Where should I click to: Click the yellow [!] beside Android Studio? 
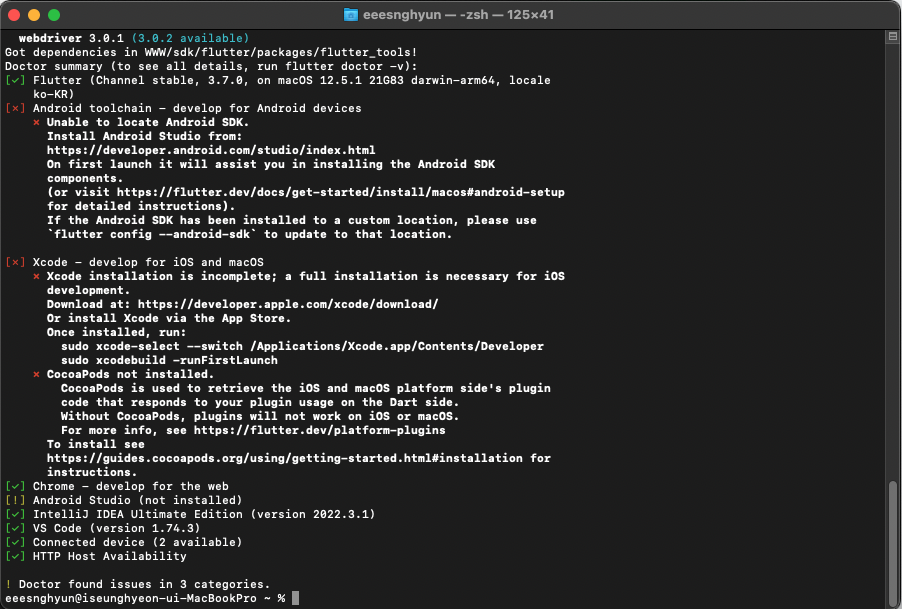[x=15, y=500]
